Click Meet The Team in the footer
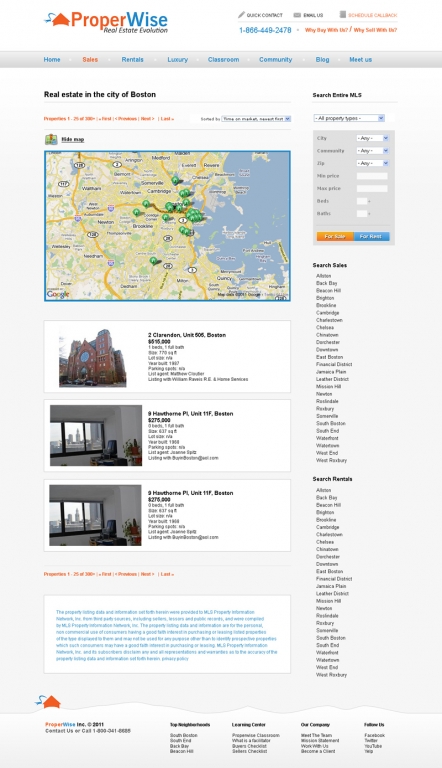Viewport: 442px width, 768px height. click(316, 735)
